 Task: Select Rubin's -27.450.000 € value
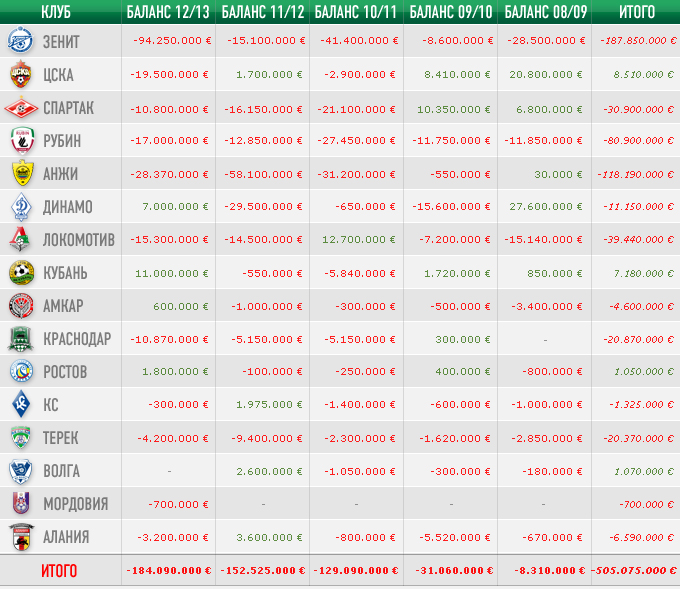click(x=356, y=141)
